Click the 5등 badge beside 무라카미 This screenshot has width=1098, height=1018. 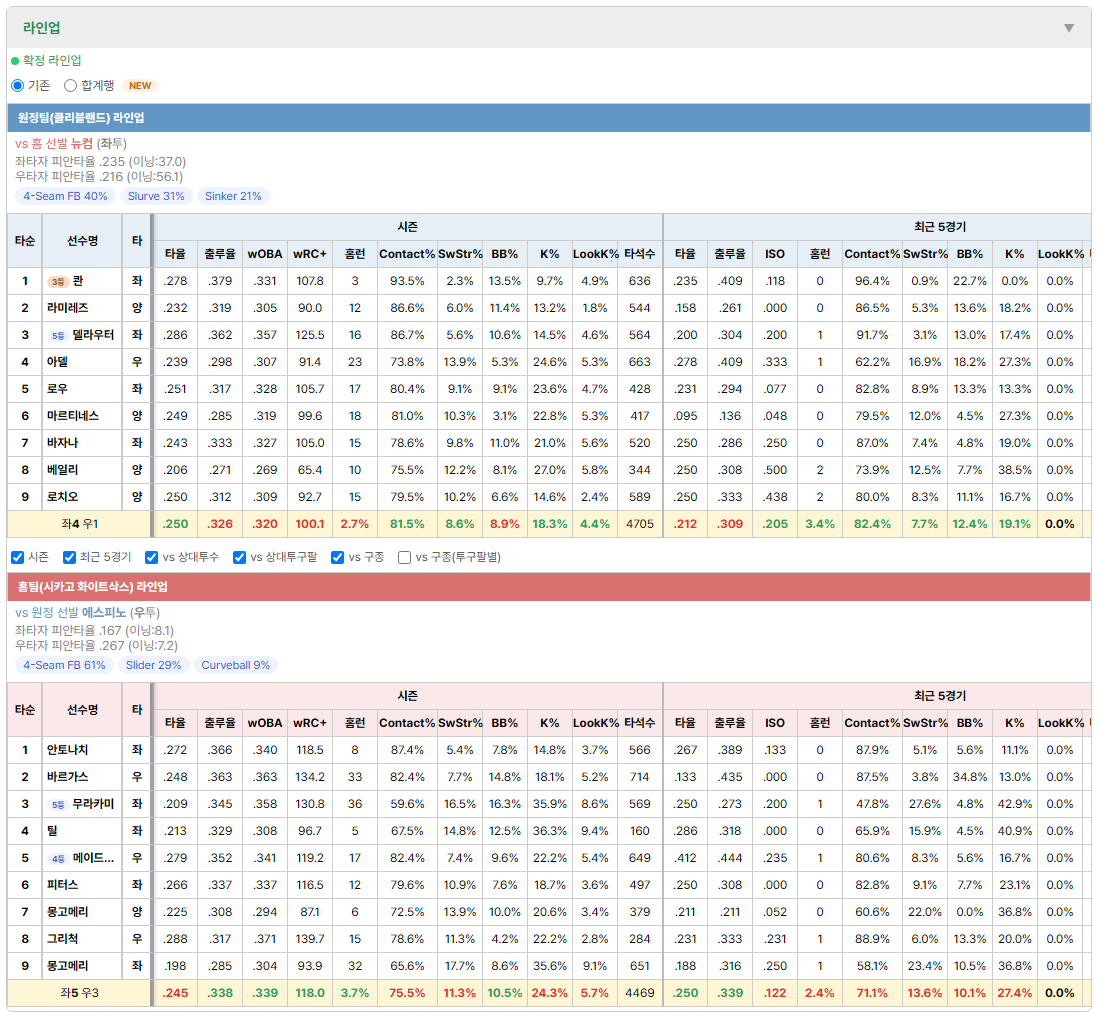tap(57, 804)
